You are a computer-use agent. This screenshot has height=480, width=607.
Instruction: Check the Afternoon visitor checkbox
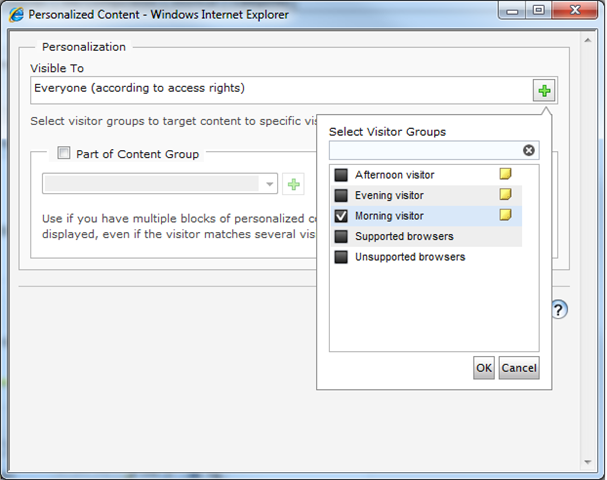tap(341, 175)
